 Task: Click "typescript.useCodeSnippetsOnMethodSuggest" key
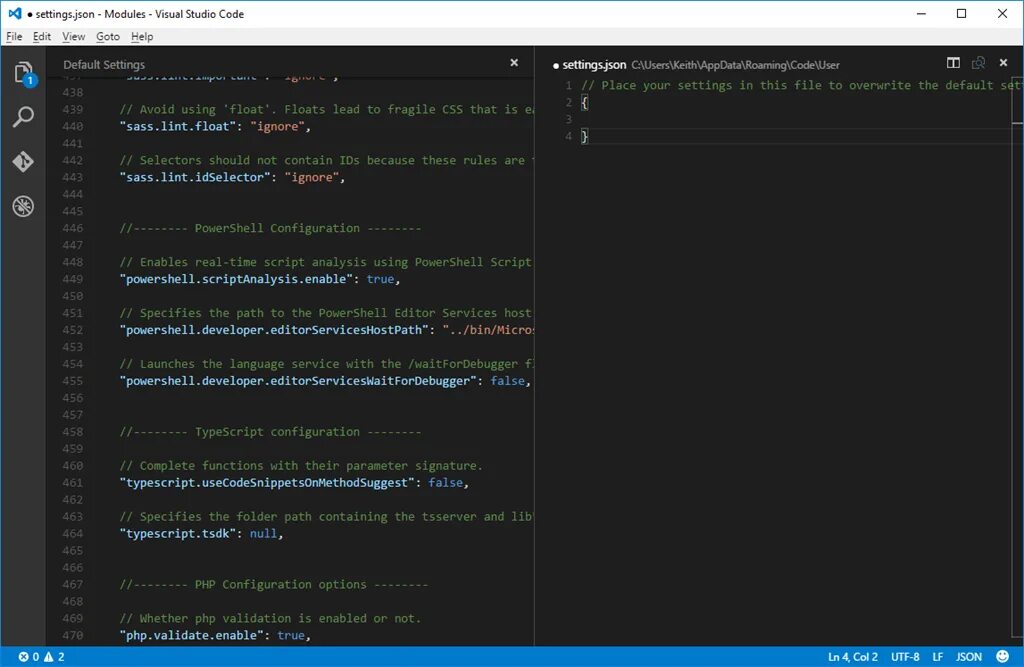tap(267, 483)
